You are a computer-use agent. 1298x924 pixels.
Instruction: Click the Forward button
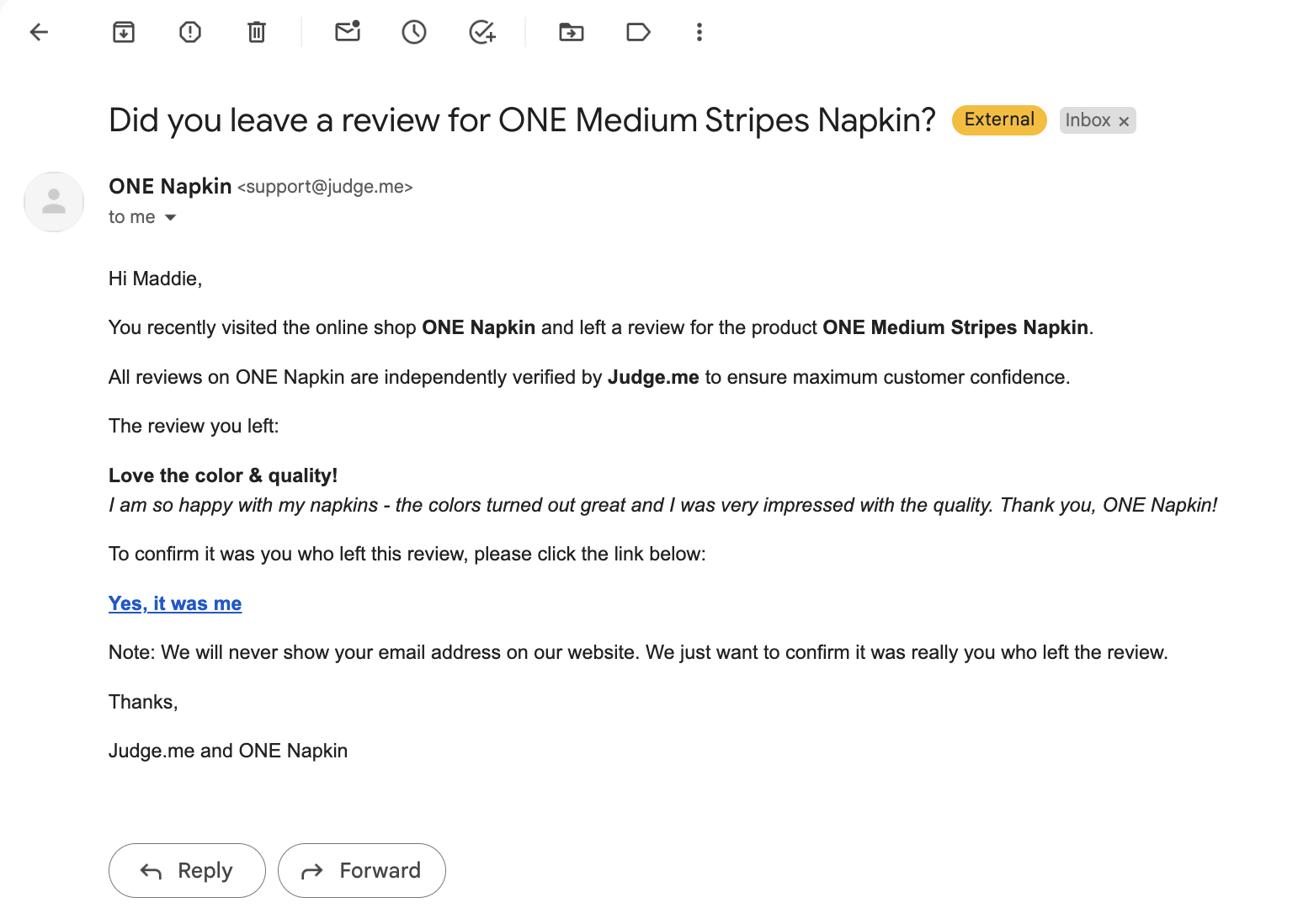click(x=361, y=870)
